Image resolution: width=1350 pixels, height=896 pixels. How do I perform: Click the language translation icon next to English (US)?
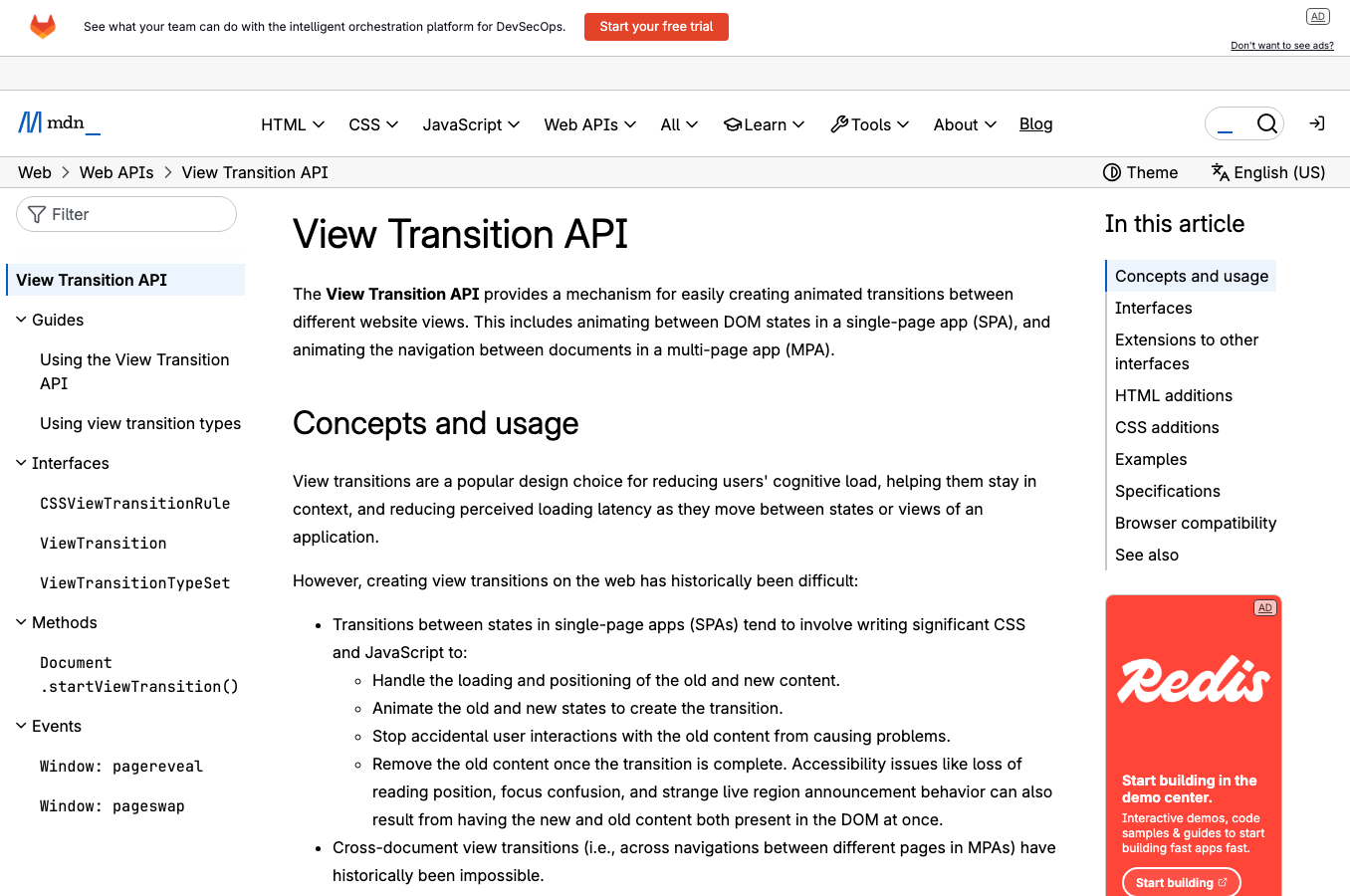point(1220,172)
